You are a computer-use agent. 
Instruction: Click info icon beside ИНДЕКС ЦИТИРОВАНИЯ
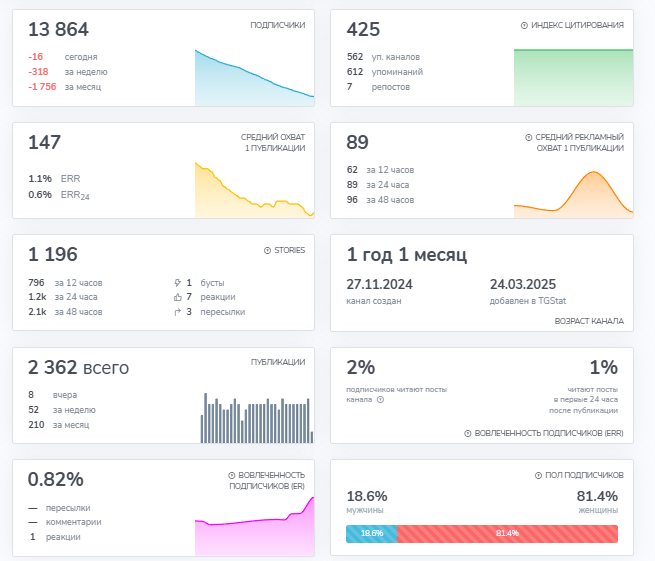pyautogui.click(x=525, y=25)
